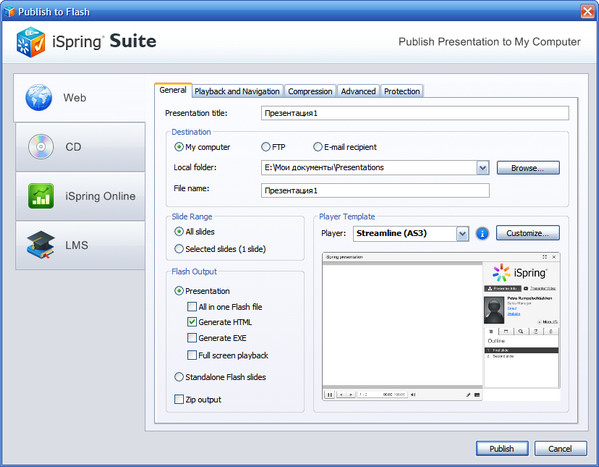This screenshot has height=467, width=599.
Task: Click the Publish button
Action: 502,448
